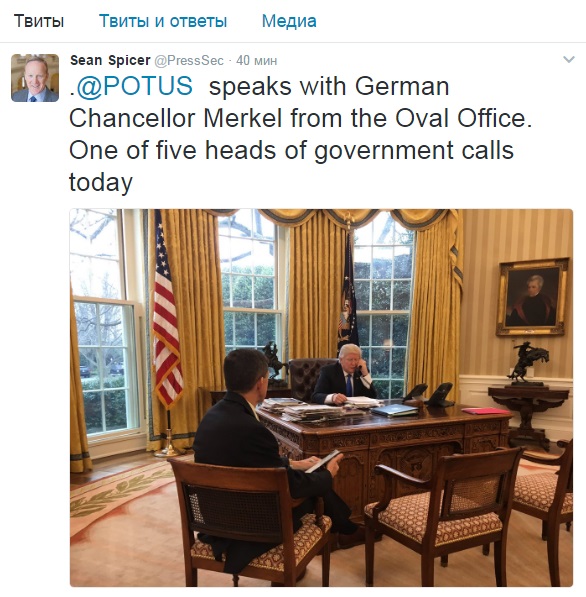Click the red folder on the desk

click(x=484, y=411)
